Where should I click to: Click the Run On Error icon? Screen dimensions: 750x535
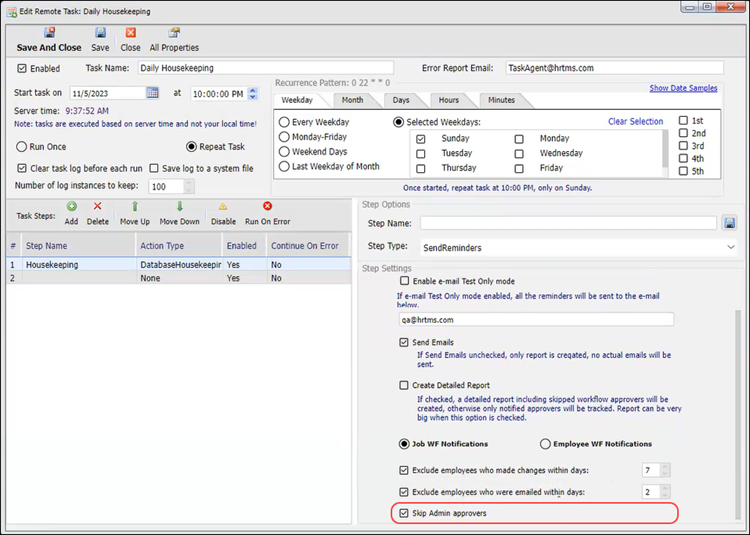pos(267,207)
